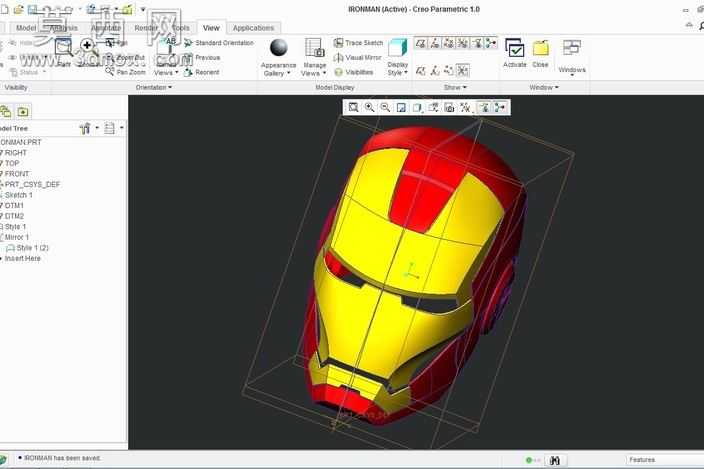The height and width of the screenshot is (469, 704).
Task: Expand the Window group dropdown
Action: coord(544,88)
